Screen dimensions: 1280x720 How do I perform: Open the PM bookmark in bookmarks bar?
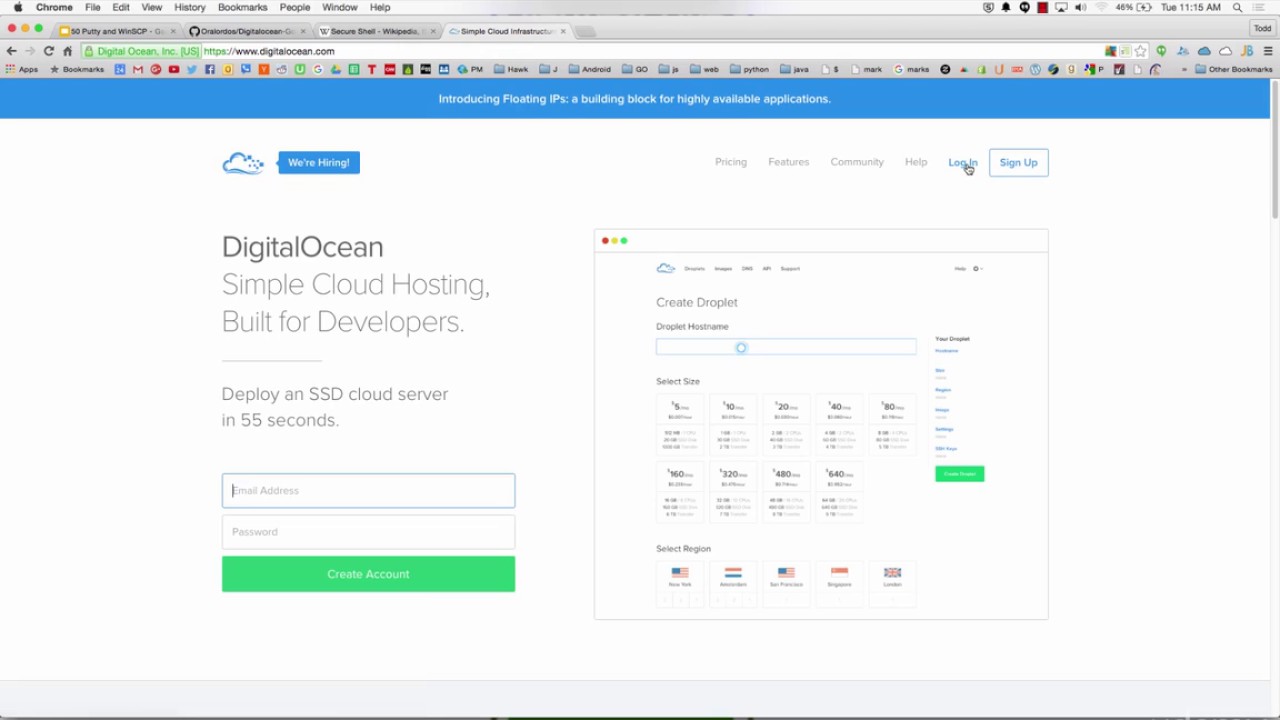click(469, 69)
